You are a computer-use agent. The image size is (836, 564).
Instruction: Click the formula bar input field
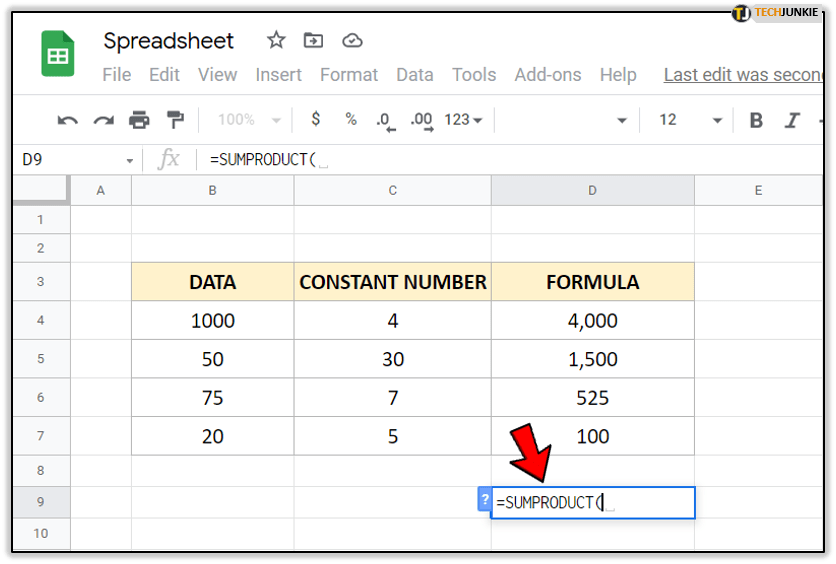coord(500,159)
